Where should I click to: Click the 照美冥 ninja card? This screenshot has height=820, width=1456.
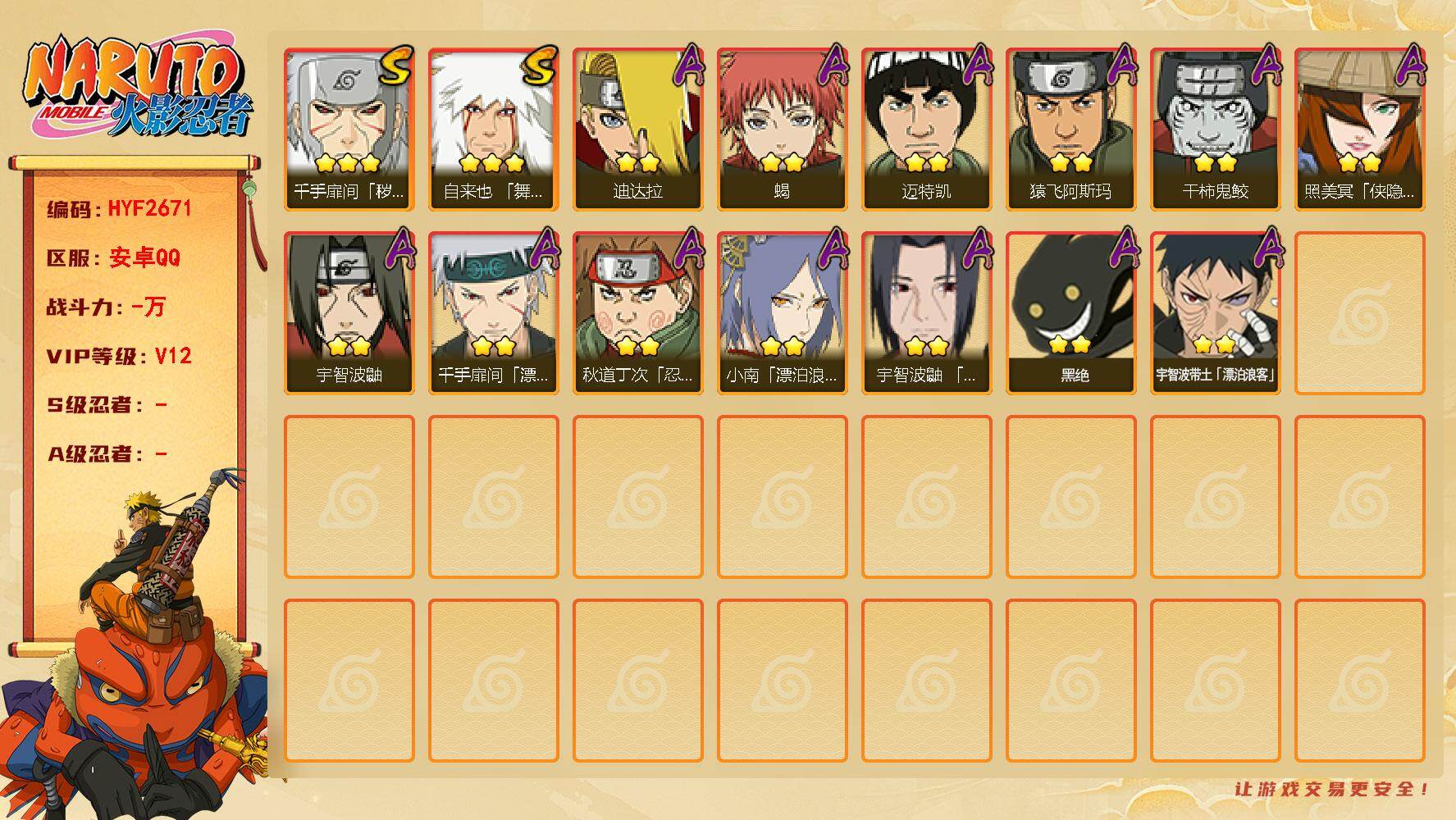pyautogui.click(x=1359, y=130)
